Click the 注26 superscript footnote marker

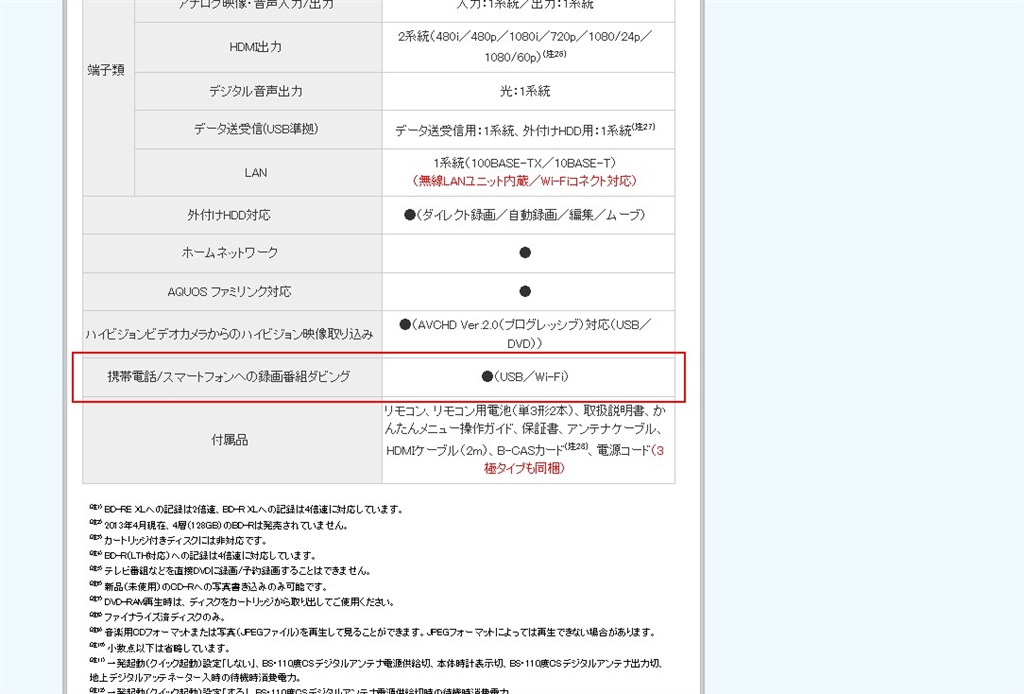[x=554, y=54]
